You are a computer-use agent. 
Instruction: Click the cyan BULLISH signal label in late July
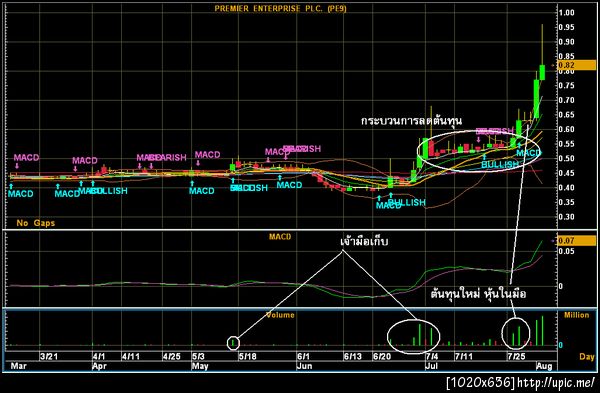click(500, 165)
